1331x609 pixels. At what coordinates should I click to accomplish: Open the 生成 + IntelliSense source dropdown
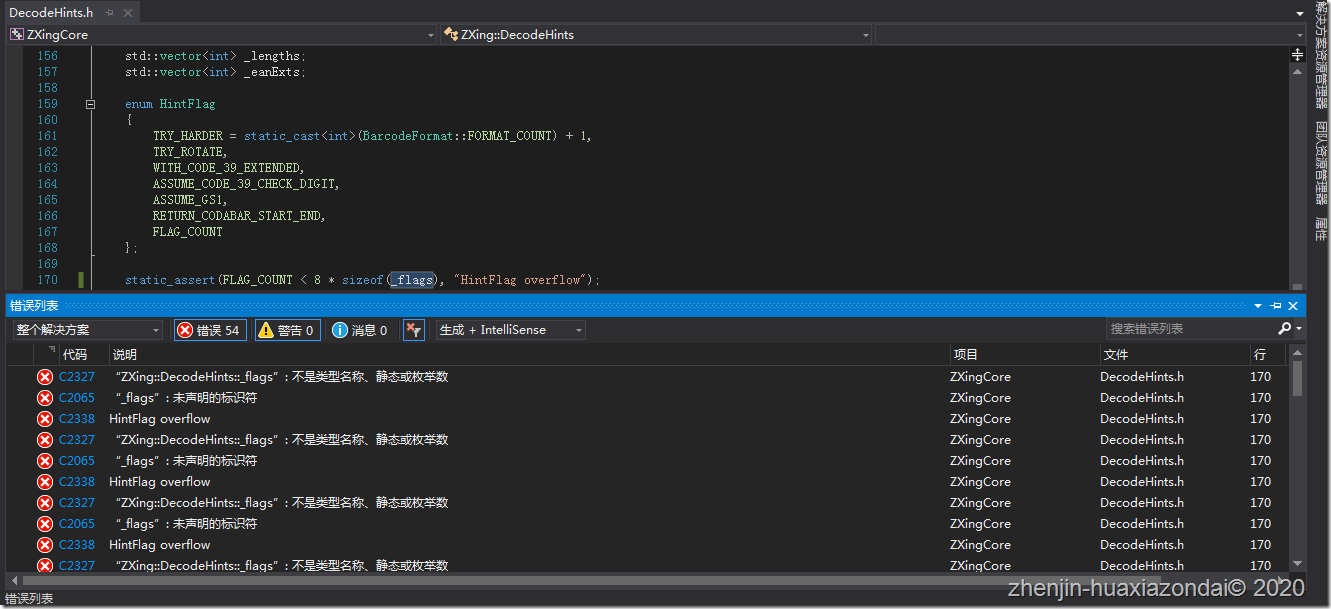coord(511,330)
